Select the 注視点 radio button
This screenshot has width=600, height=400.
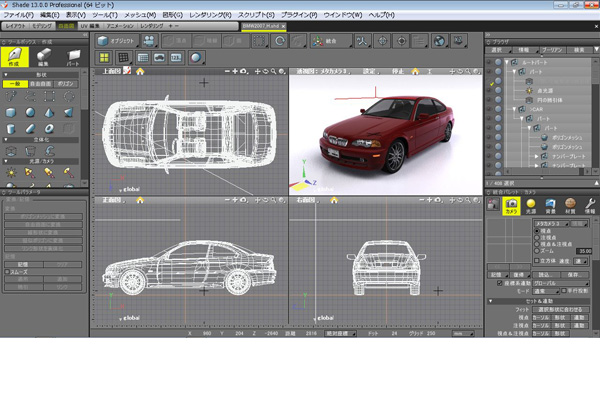pyautogui.click(x=537, y=237)
